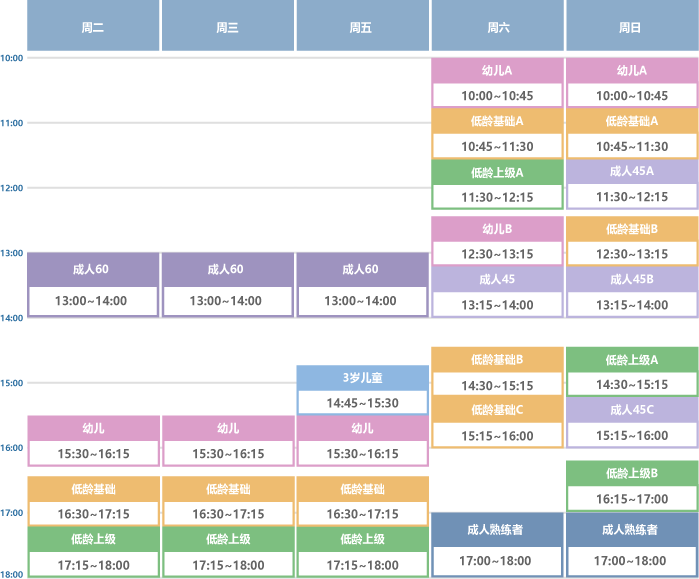Open 周六 低龄基础C class
The width and height of the screenshot is (699, 579).
point(497,422)
